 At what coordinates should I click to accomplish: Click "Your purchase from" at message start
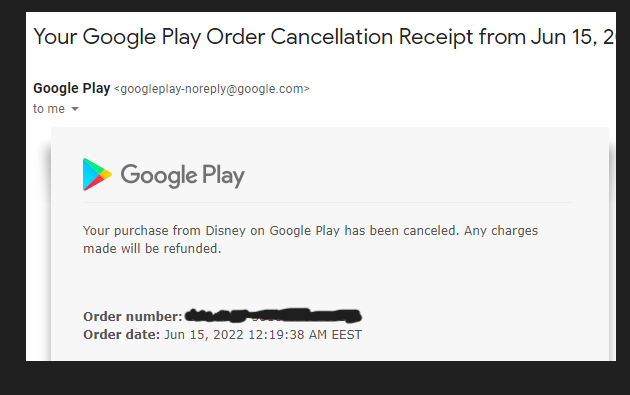pos(142,231)
